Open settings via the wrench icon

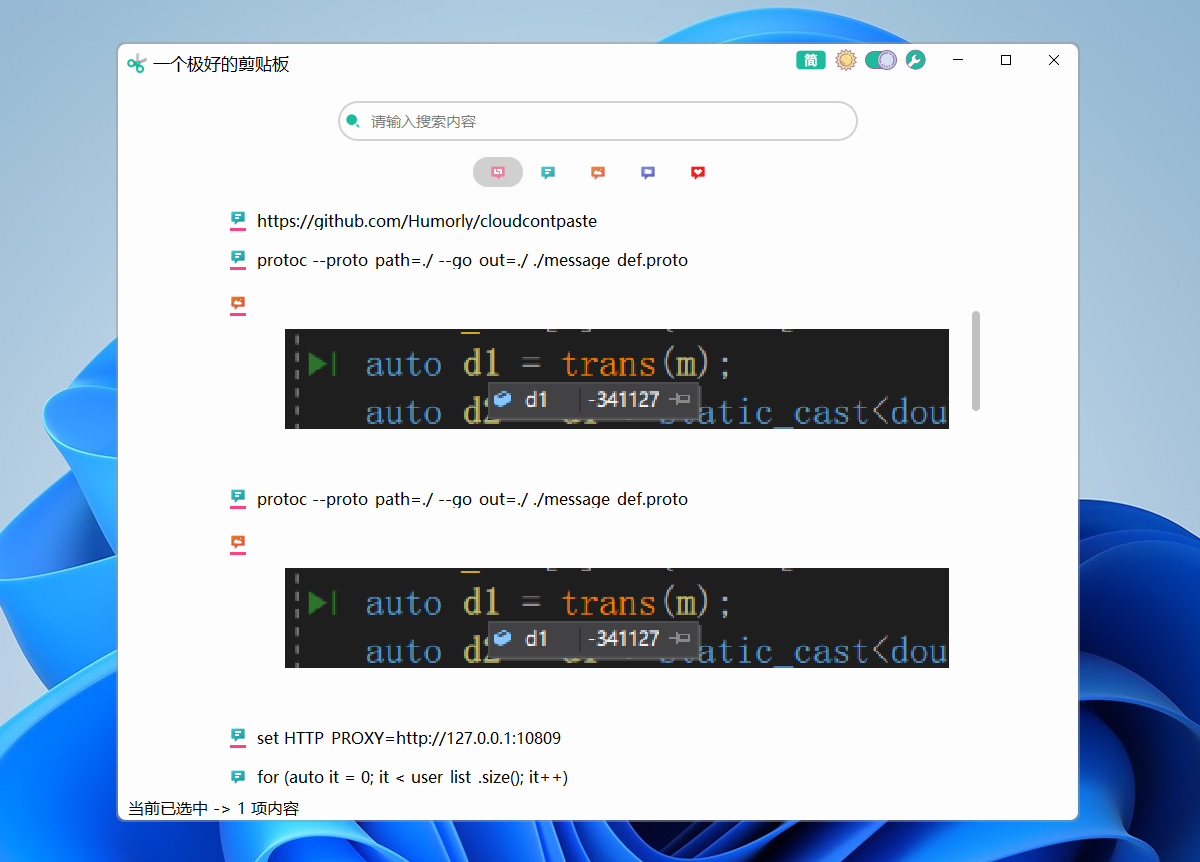tap(915, 60)
